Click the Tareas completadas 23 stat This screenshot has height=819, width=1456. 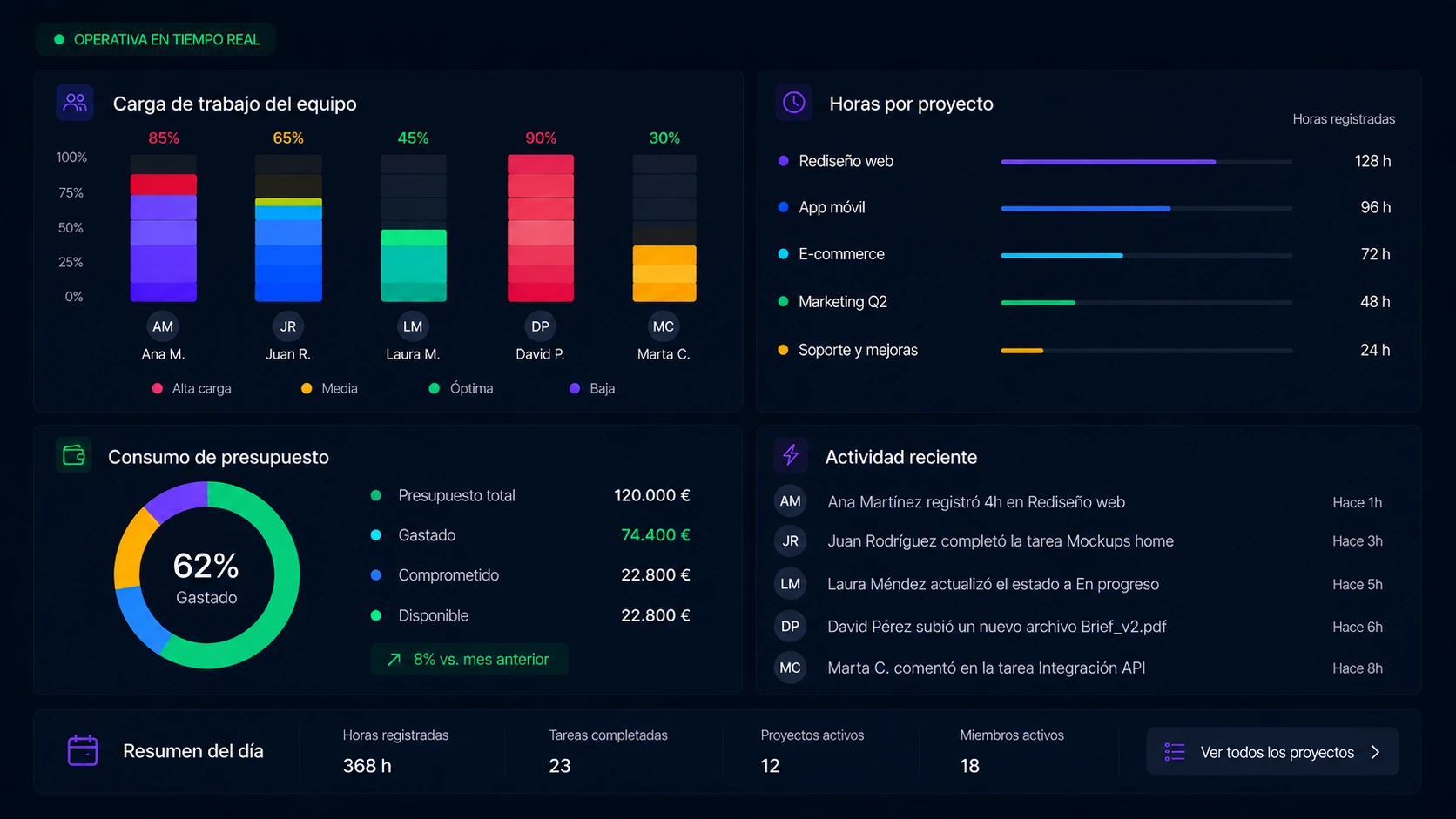click(x=608, y=751)
